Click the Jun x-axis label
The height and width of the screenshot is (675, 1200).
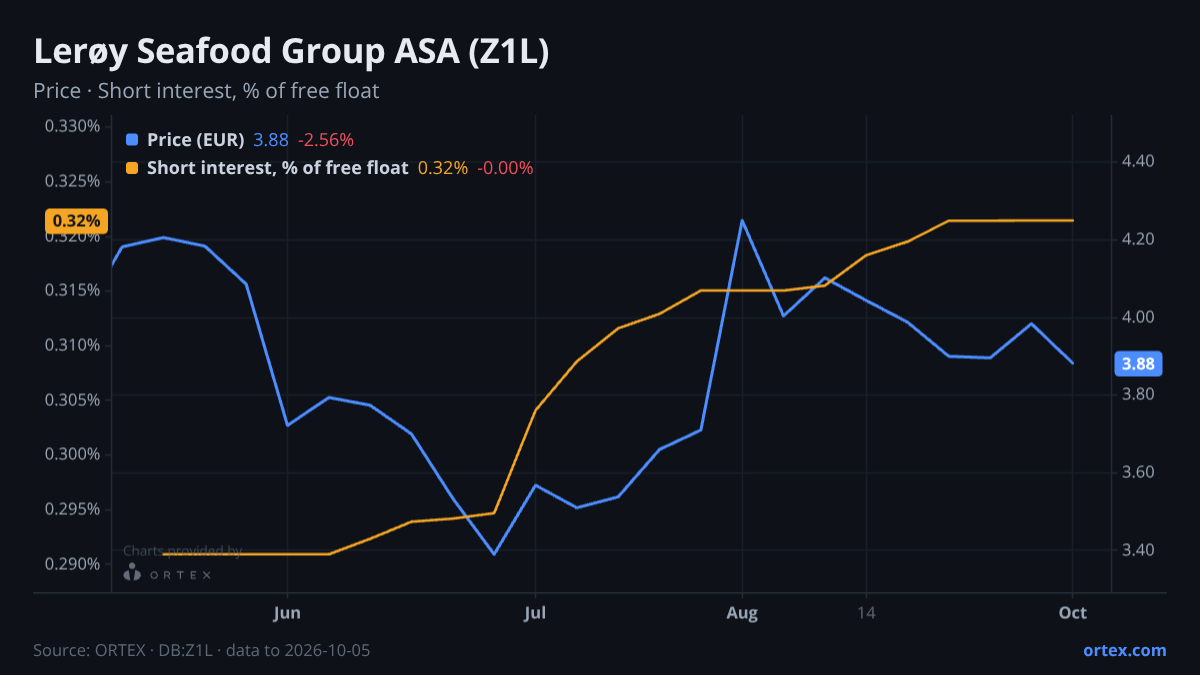click(x=287, y=612)
